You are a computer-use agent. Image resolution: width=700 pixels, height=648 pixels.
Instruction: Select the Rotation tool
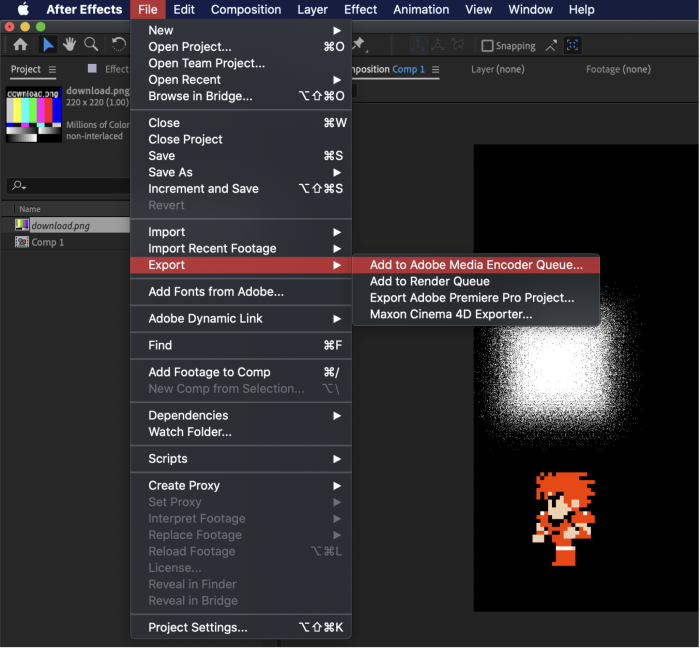pos(118,45)
